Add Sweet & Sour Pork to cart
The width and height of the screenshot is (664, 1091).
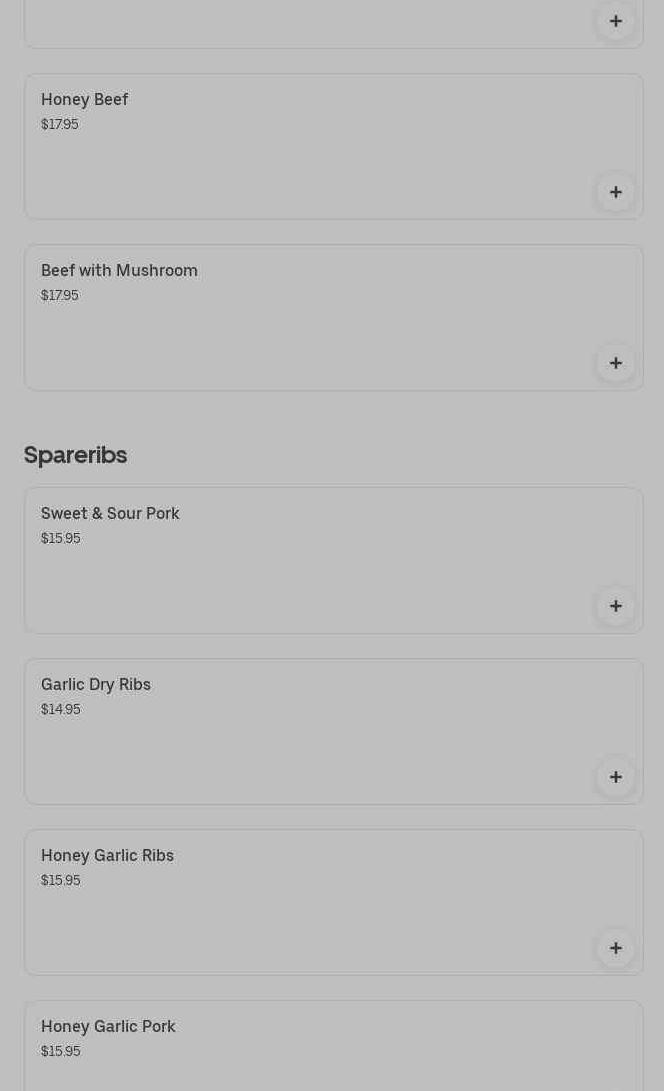click(x=615, y=606)
